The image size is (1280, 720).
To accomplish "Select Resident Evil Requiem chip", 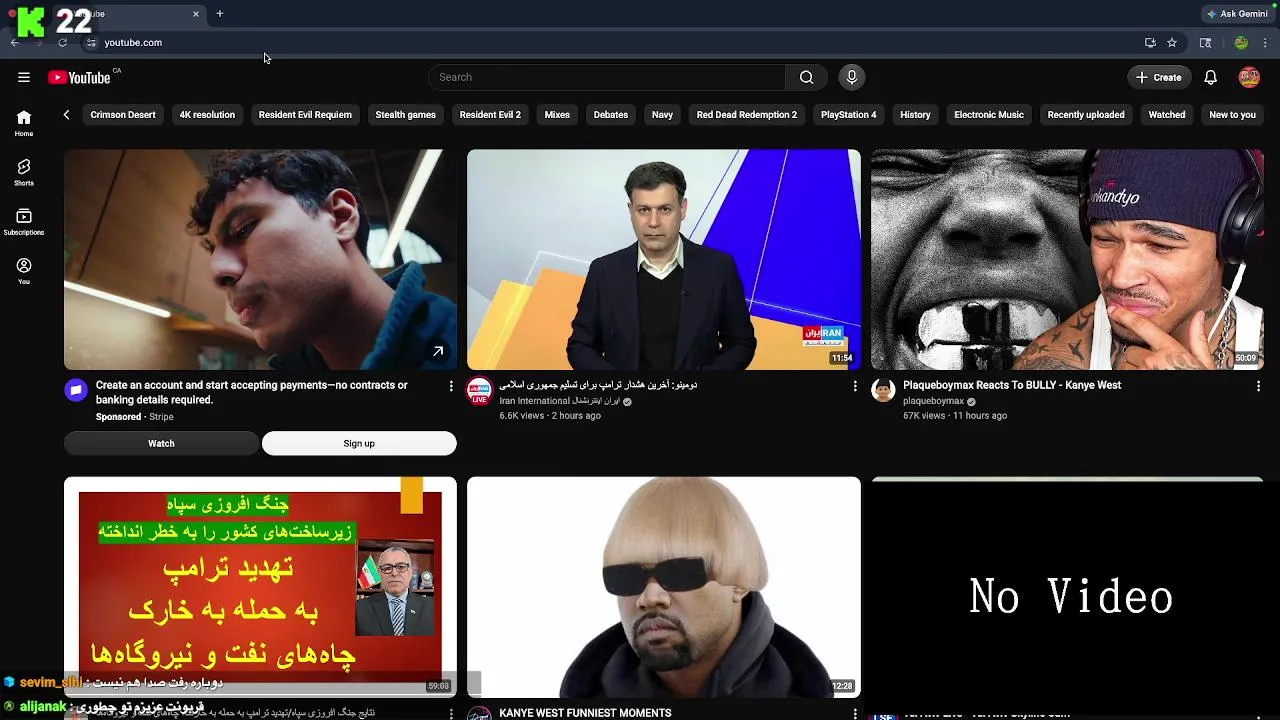I will 305,115.
